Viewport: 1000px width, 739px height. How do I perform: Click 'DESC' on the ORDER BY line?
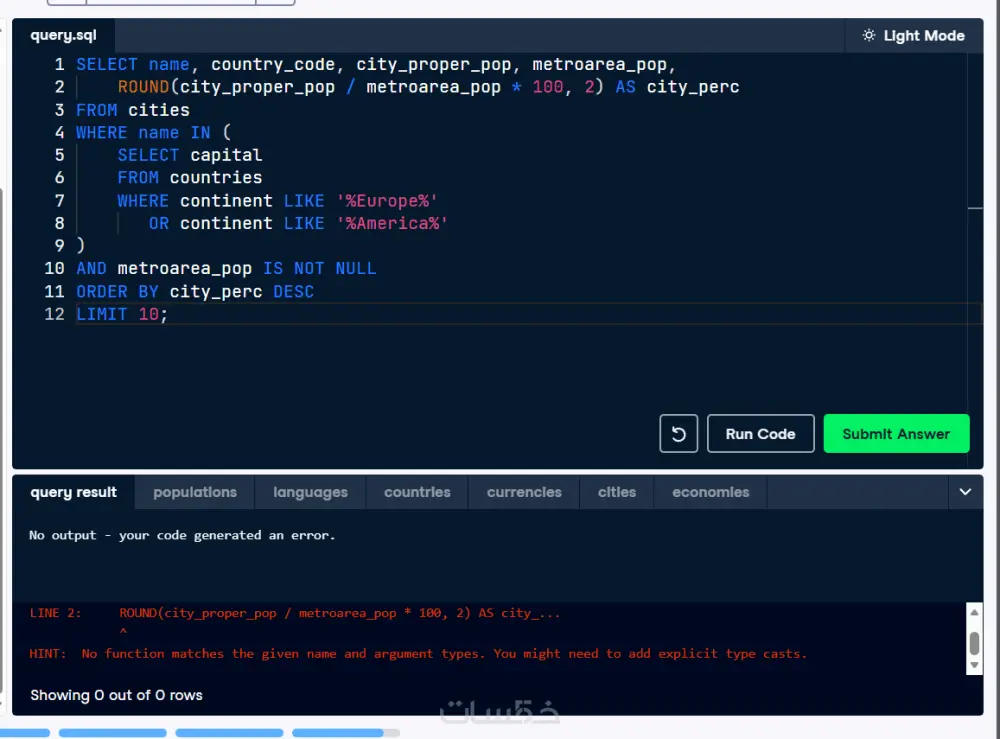pyautogui.click(x=293, y=291)
